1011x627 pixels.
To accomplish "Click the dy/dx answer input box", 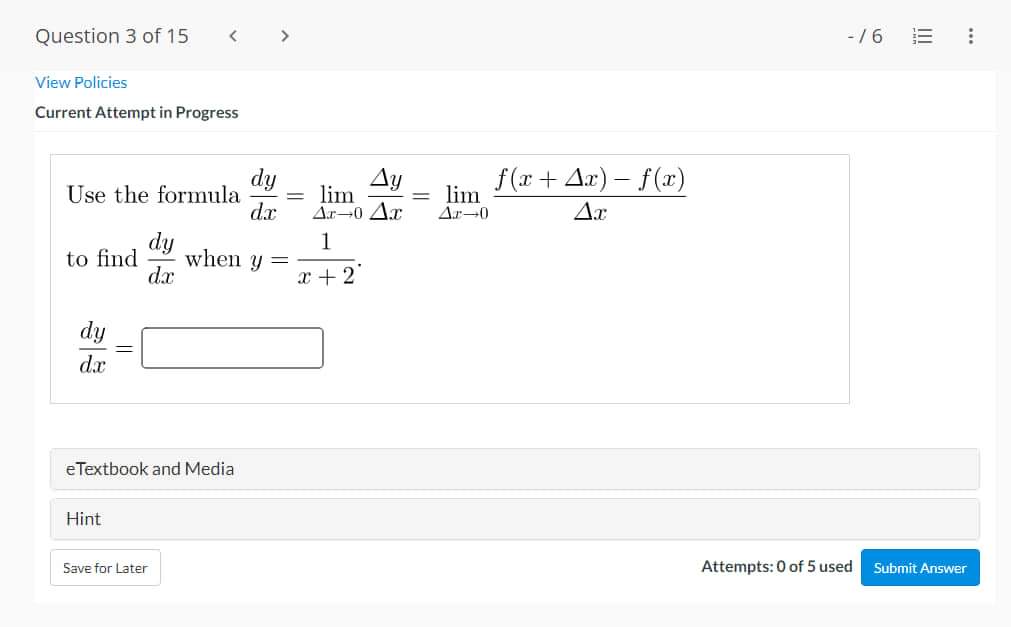I will pyautogui.click(x=232, y=348).
